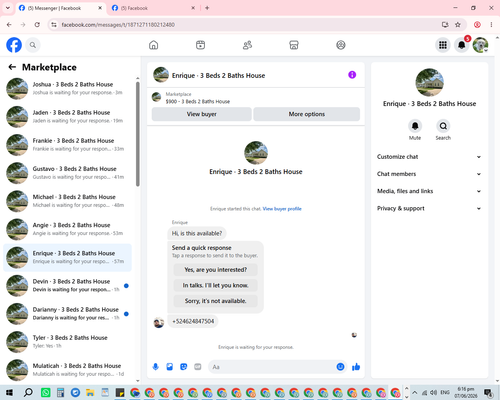The image size is (500, 400).
Task: Click the conversation list scrollbar
Action: pos(138,134)
